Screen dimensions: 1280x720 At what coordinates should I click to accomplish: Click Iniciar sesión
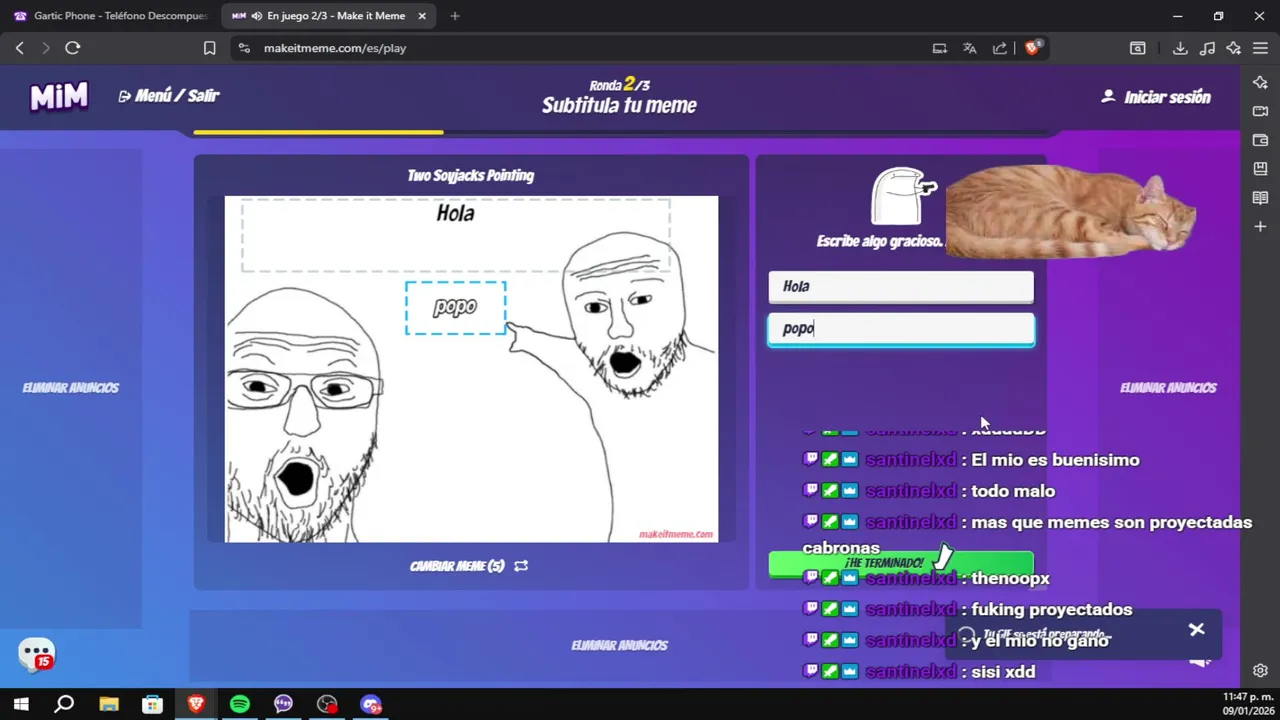pos(1156,97)
